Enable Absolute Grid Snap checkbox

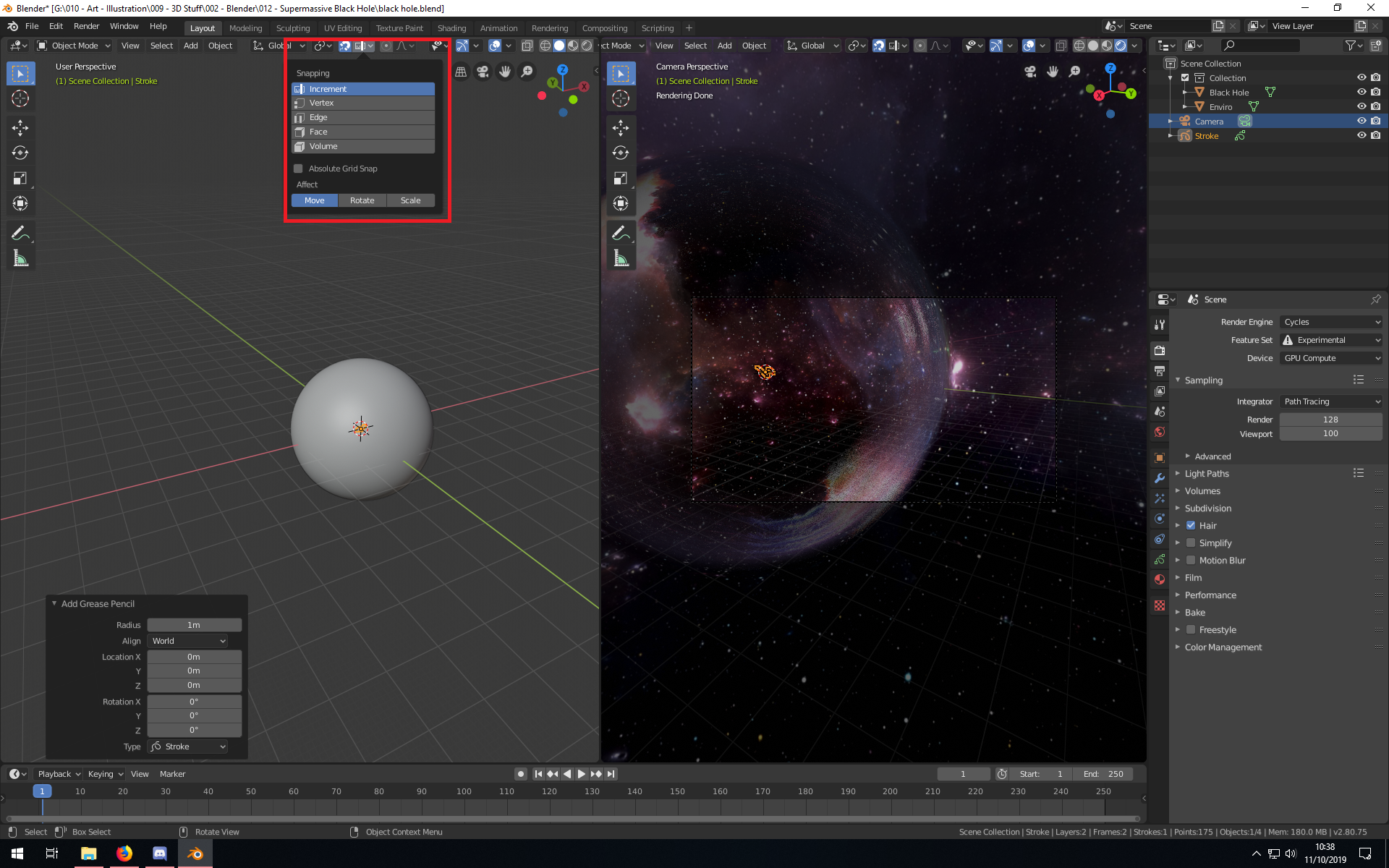(x=298, y=169)
